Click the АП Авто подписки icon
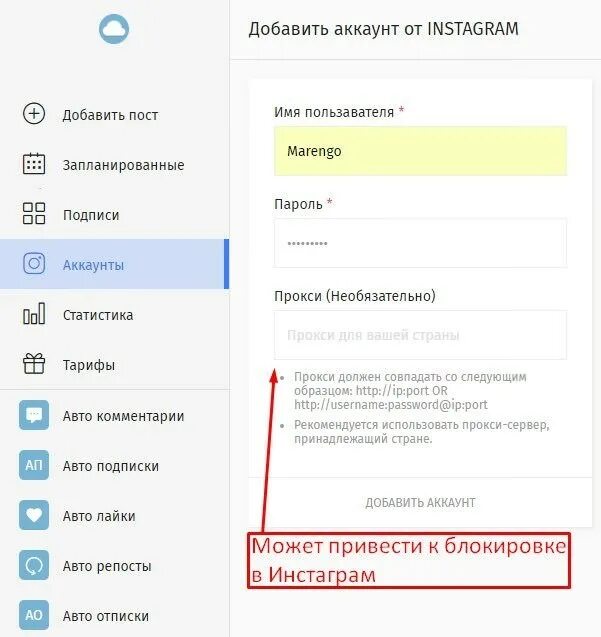The image size is (601, 637). 34,465
